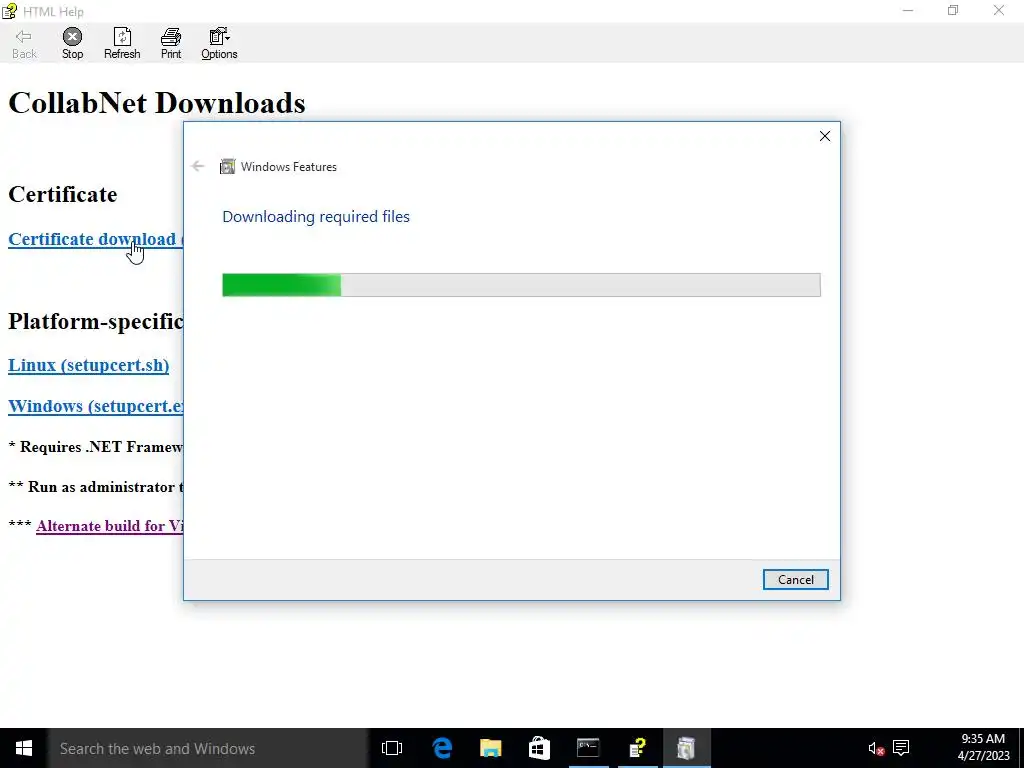The image size is (1024, 768).
Task: Click the HTML Help window title icon
Action: click(9, 11)
